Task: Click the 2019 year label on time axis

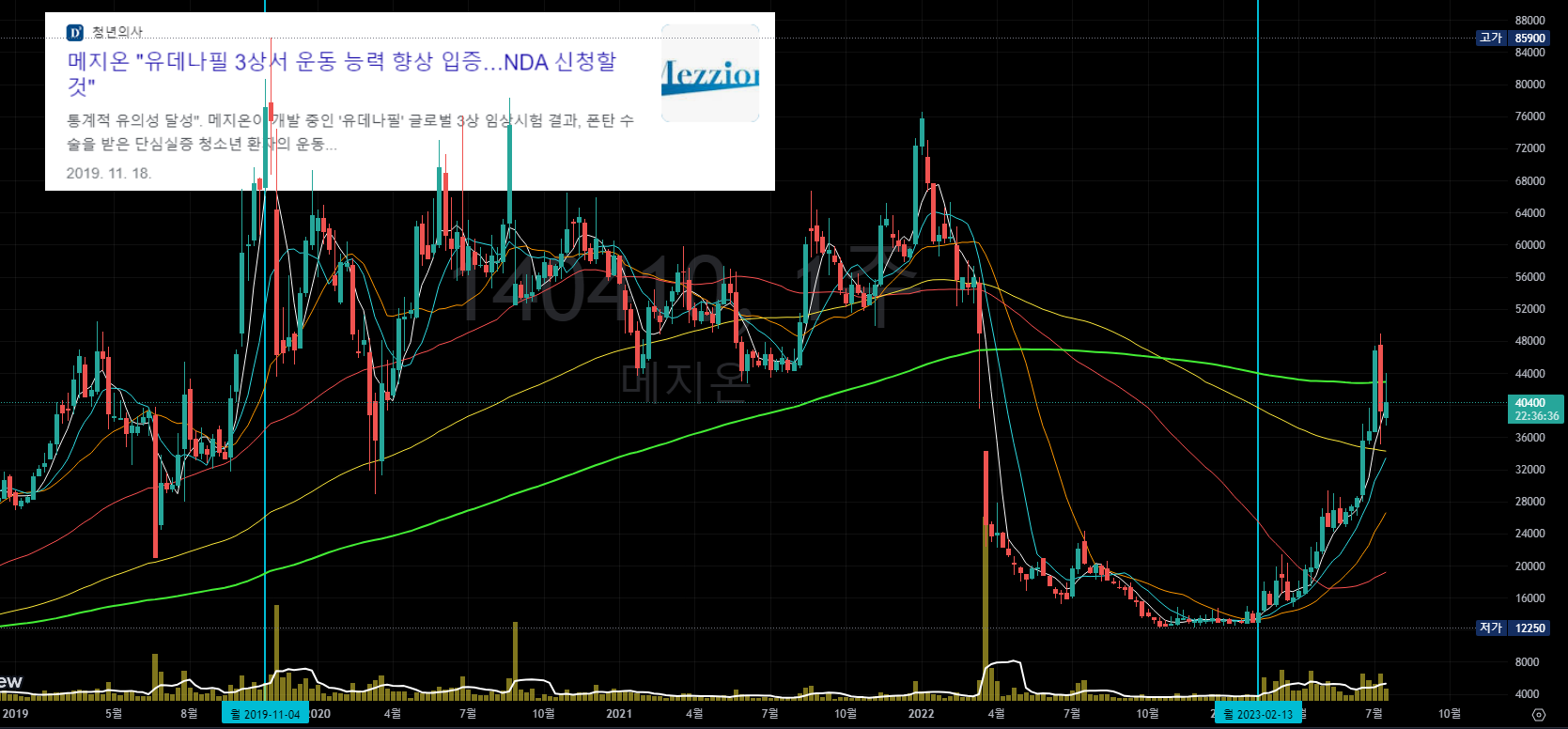Action: click(15, 714)
